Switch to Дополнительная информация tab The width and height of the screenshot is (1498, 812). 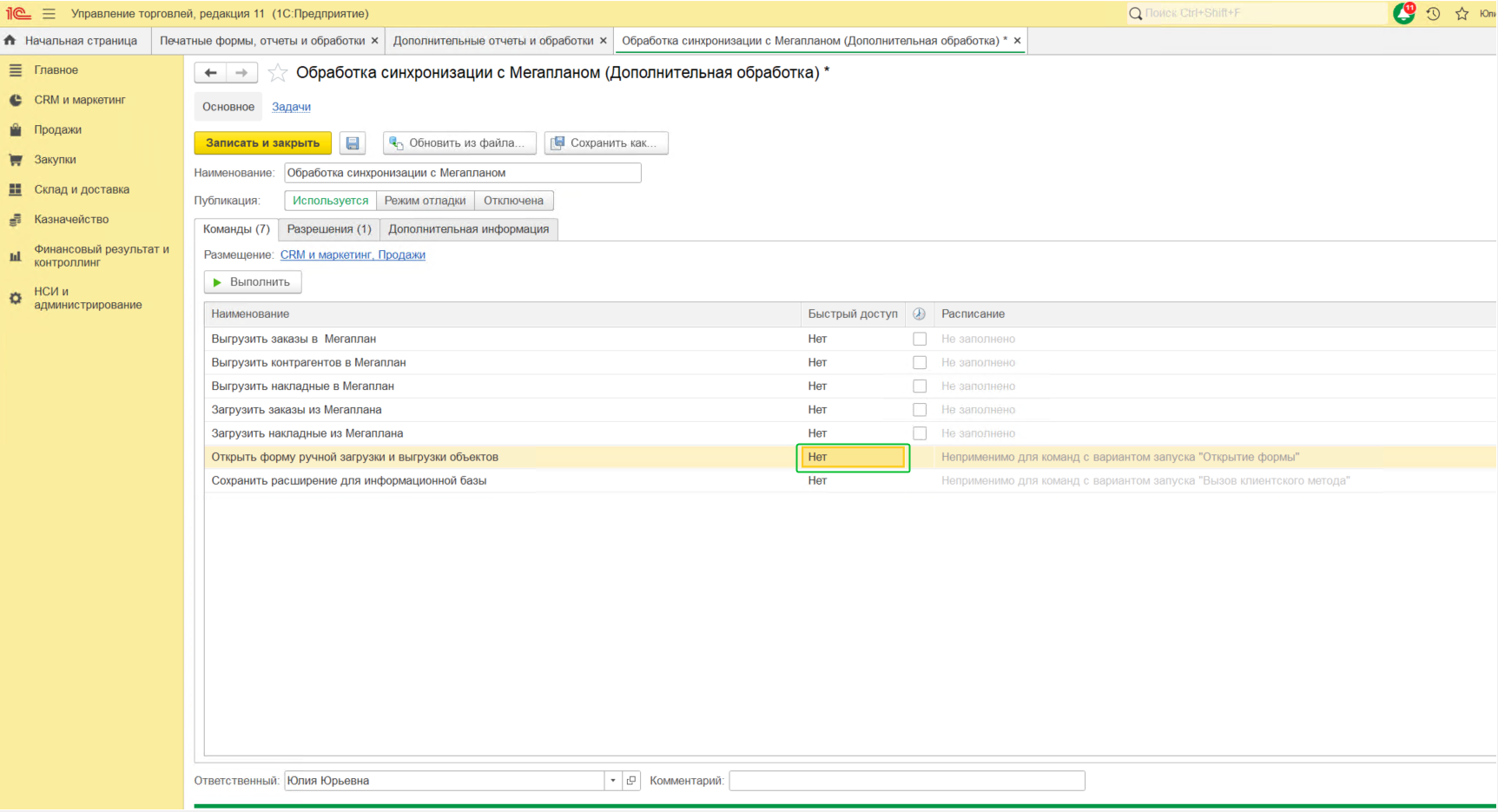tap(469, 229)
